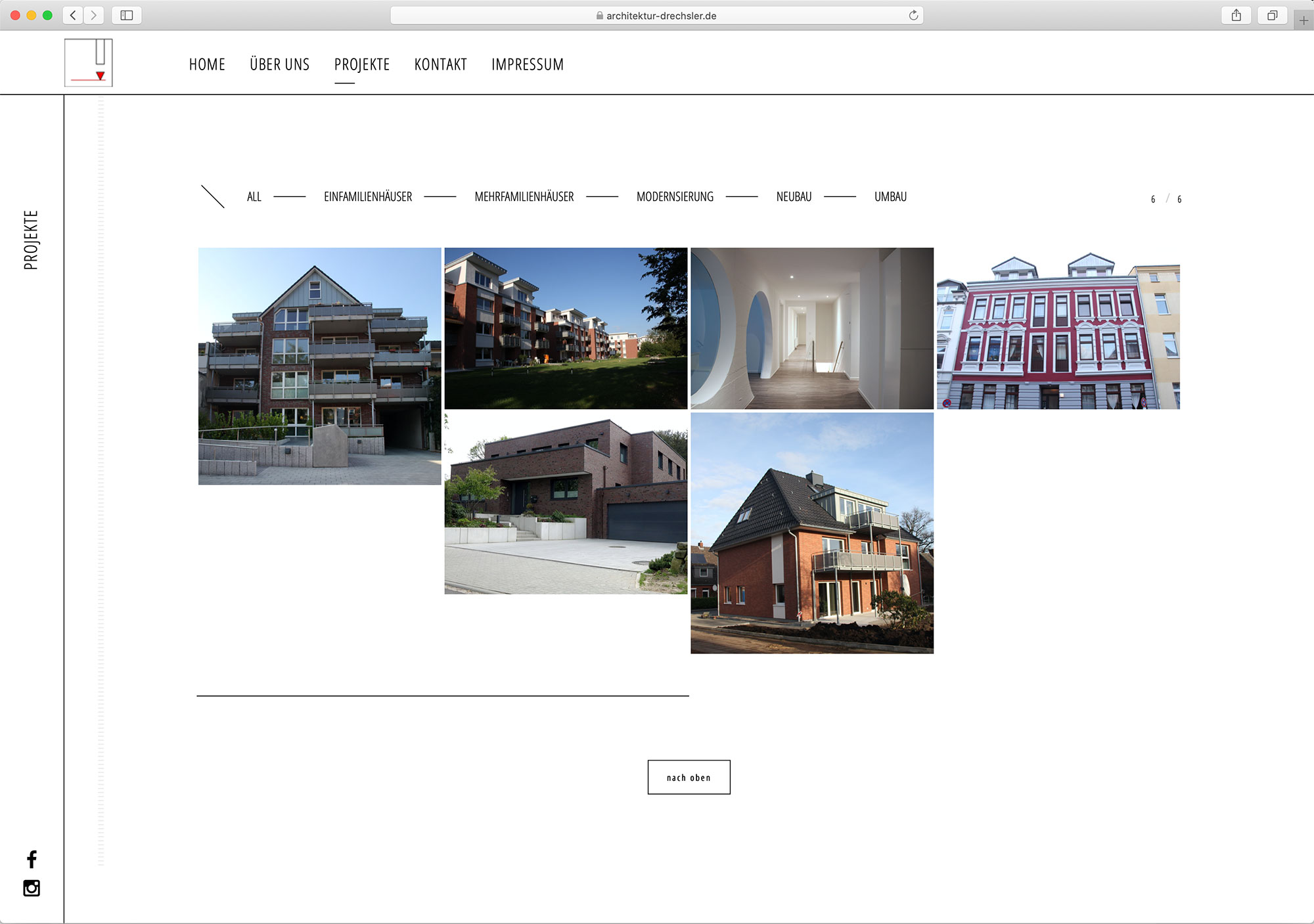
Task: Click the 'nach oben' button
Action: click(689, 777)
